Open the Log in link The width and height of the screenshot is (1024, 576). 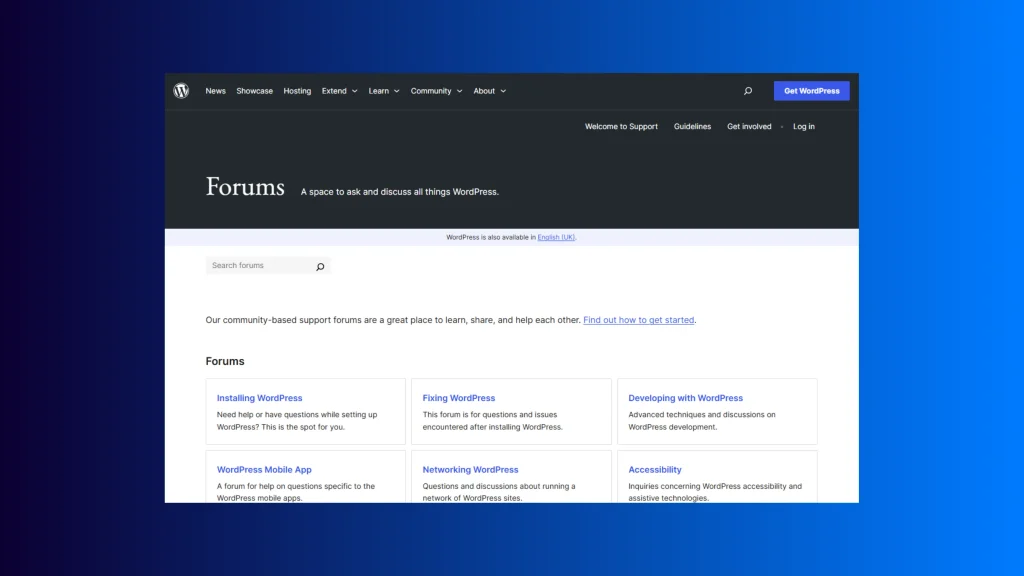803,127
